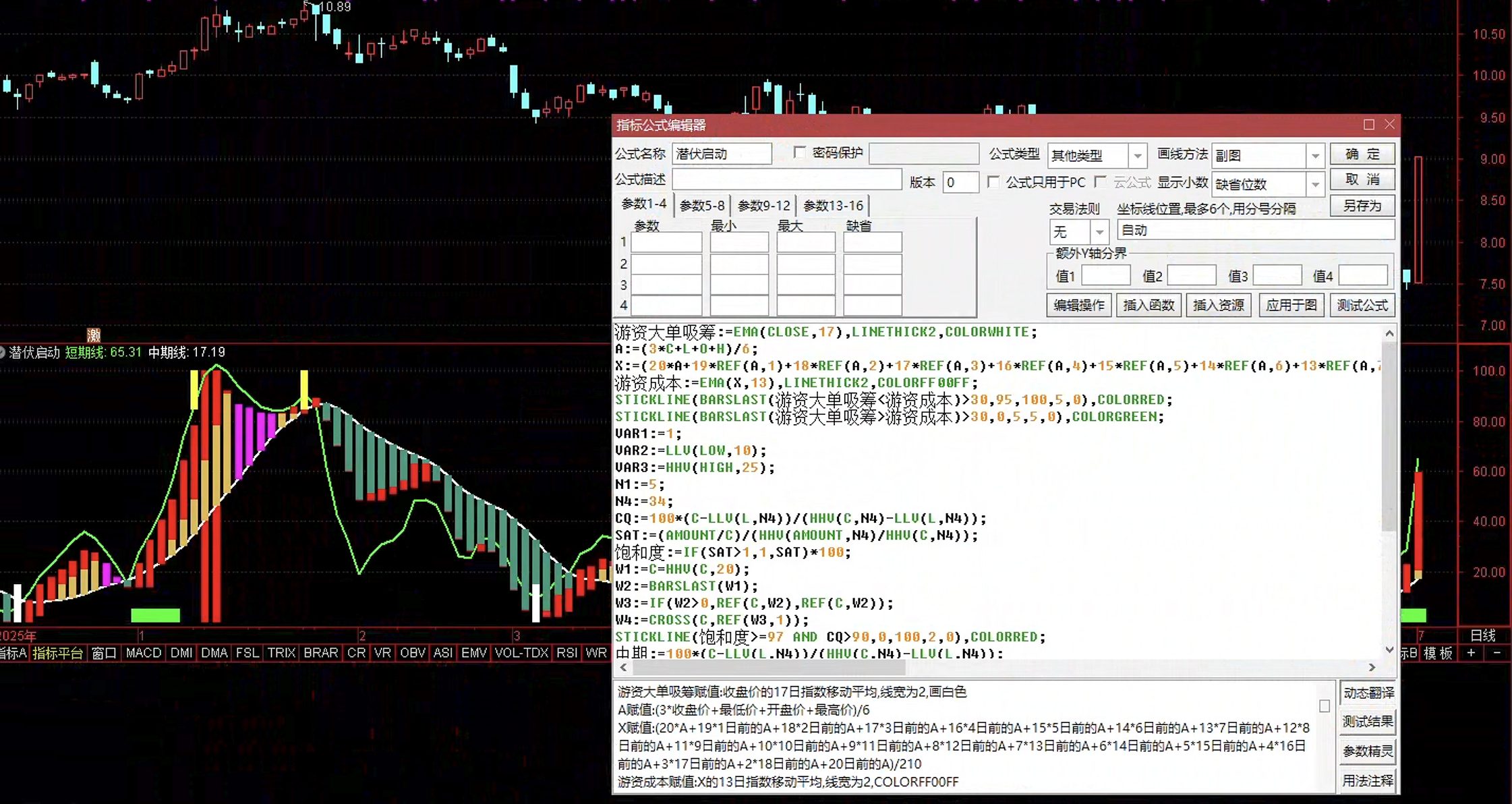Click the 模板 label on indicator bar

[x=1438, y=653]
